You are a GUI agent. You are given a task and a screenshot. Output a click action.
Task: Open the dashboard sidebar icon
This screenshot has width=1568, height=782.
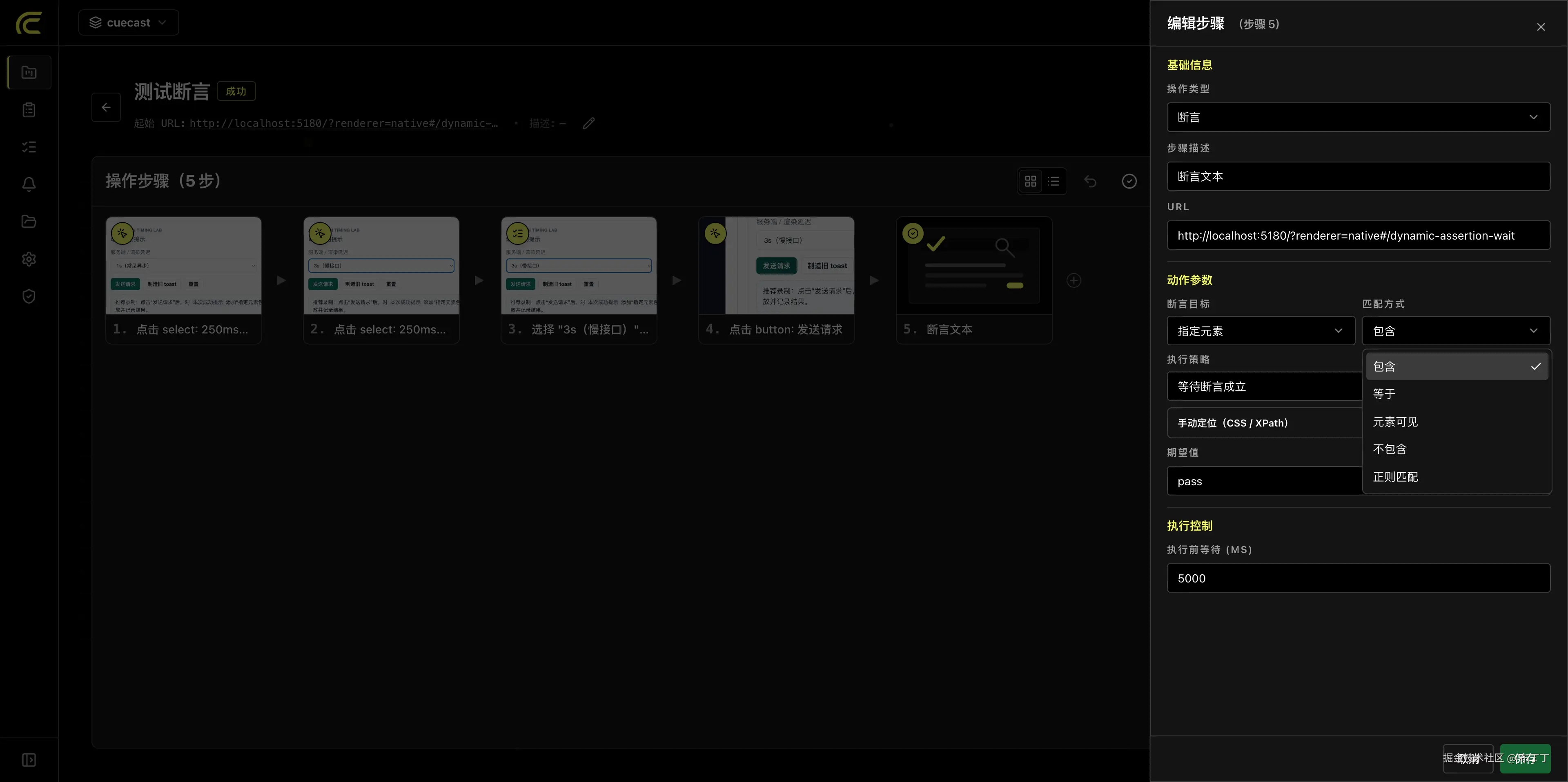[x=29, y=72]
